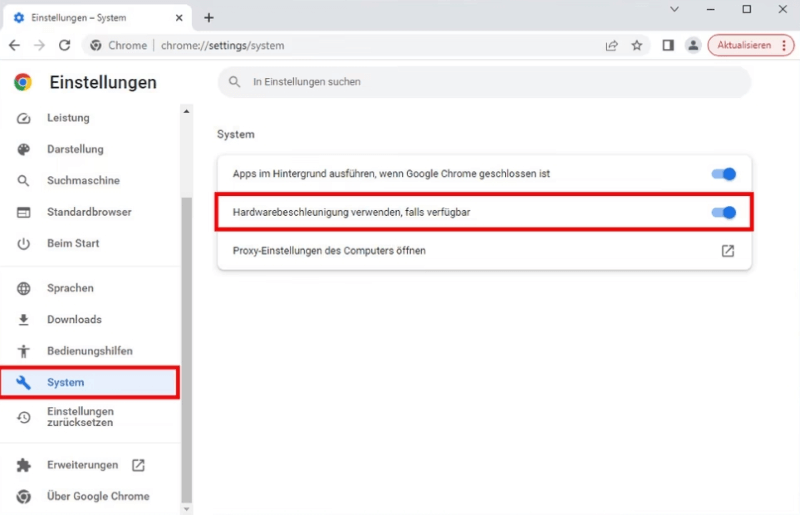Click the System wrench icon

pos(23,382)
